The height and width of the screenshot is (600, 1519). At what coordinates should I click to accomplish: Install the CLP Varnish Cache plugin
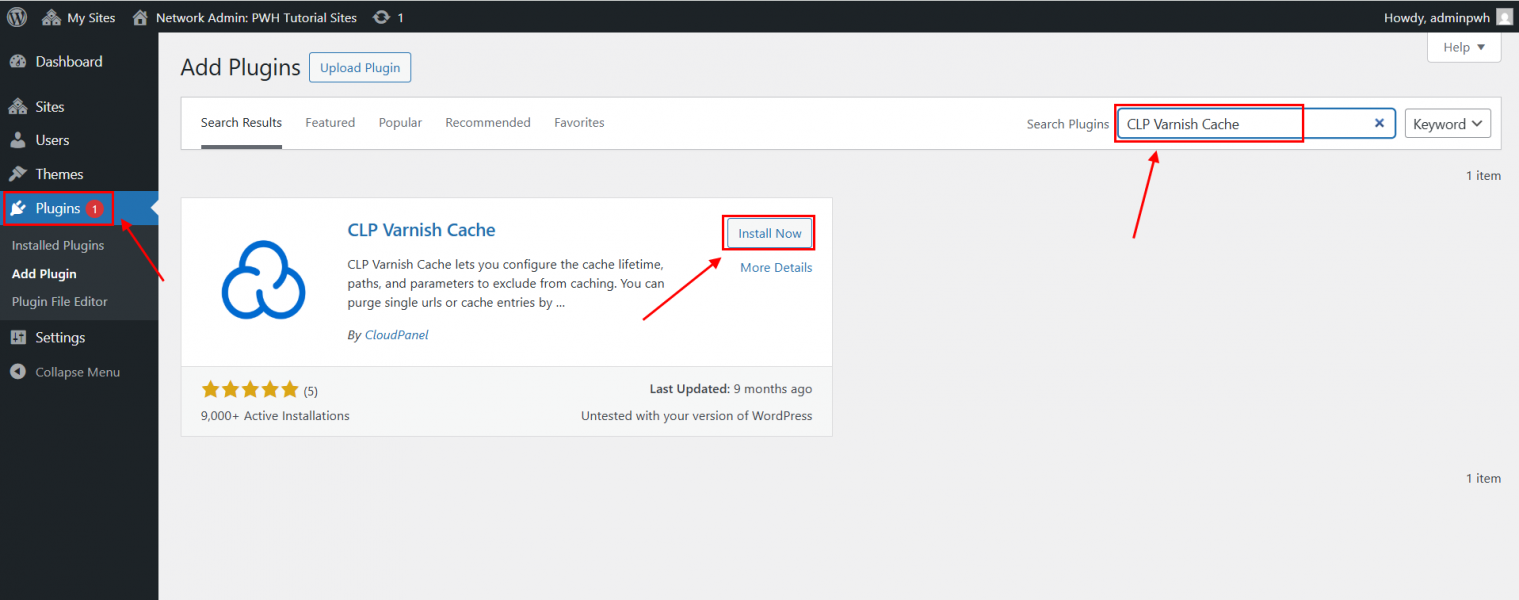point(770,233)
